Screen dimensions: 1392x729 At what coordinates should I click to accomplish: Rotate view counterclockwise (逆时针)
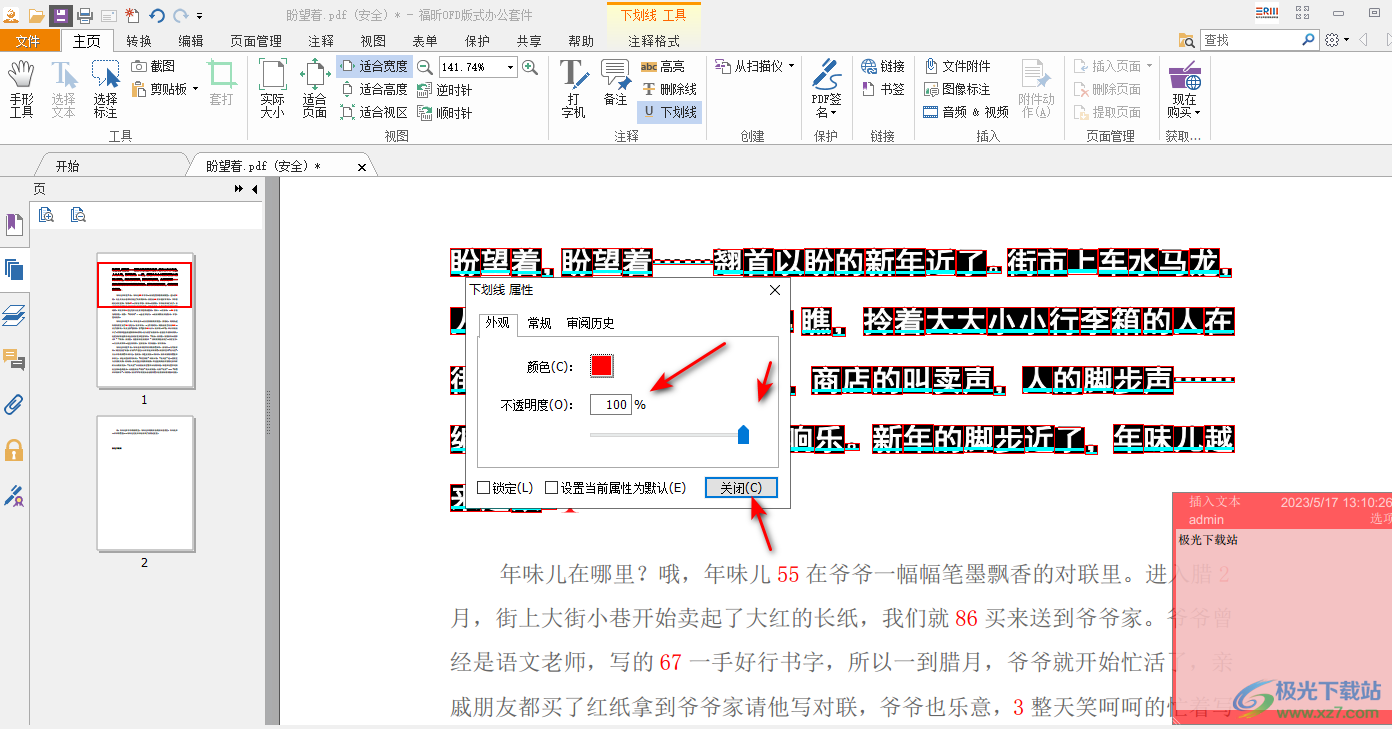445,89
